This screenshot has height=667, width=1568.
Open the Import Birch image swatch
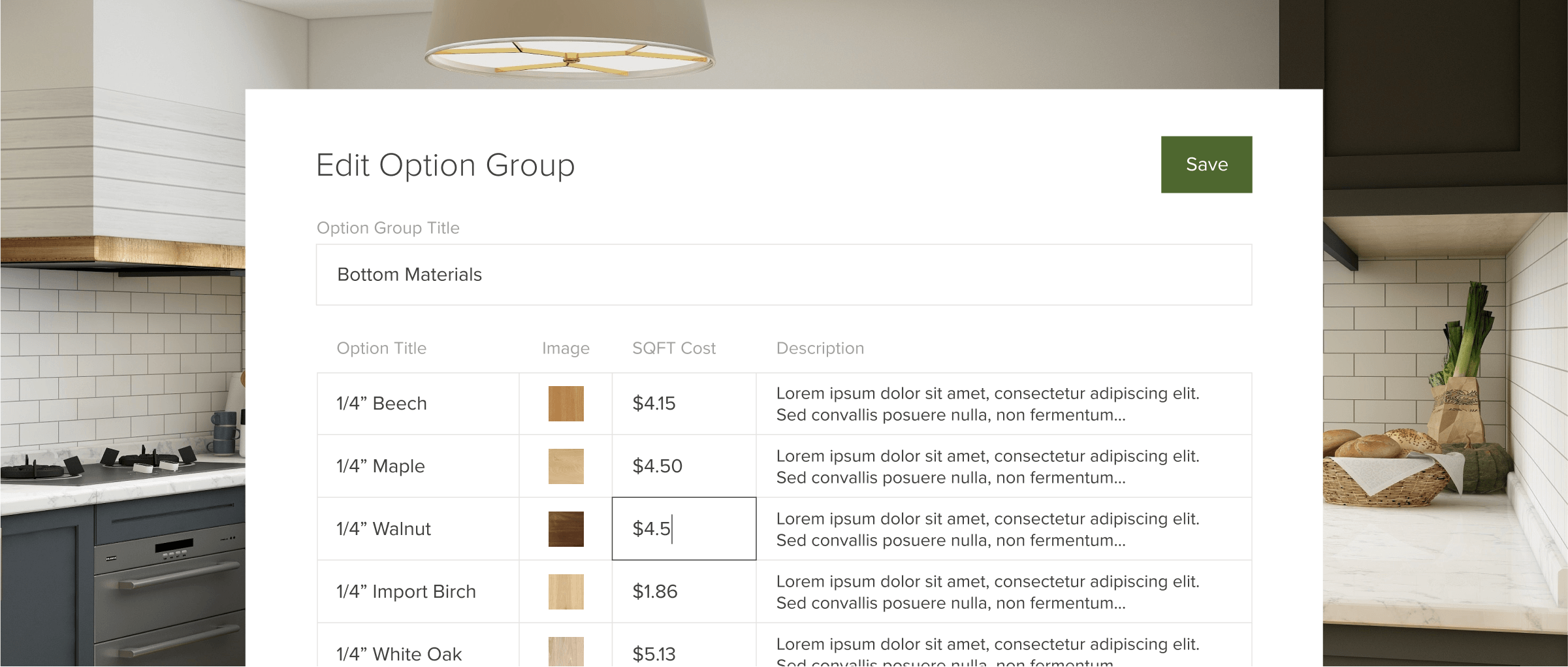566,592
